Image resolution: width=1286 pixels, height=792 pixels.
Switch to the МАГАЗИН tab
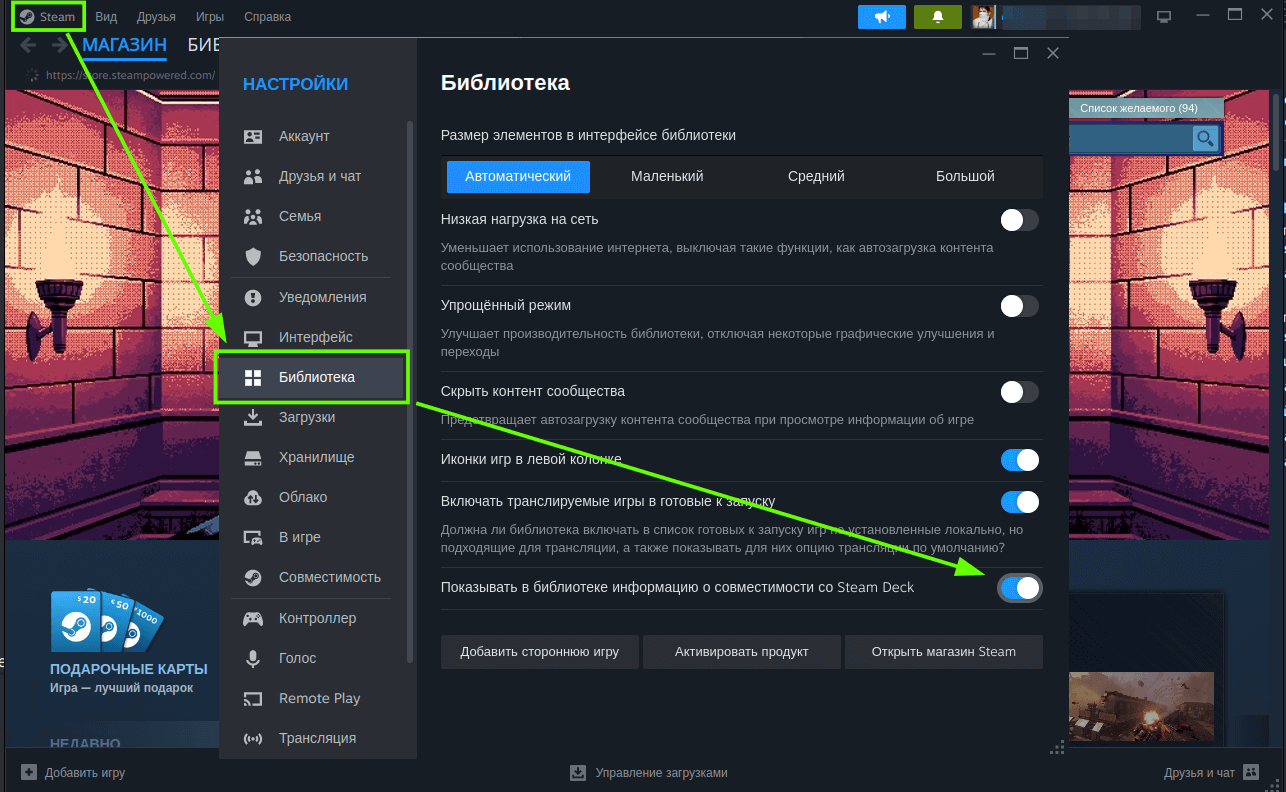[125, 45]
